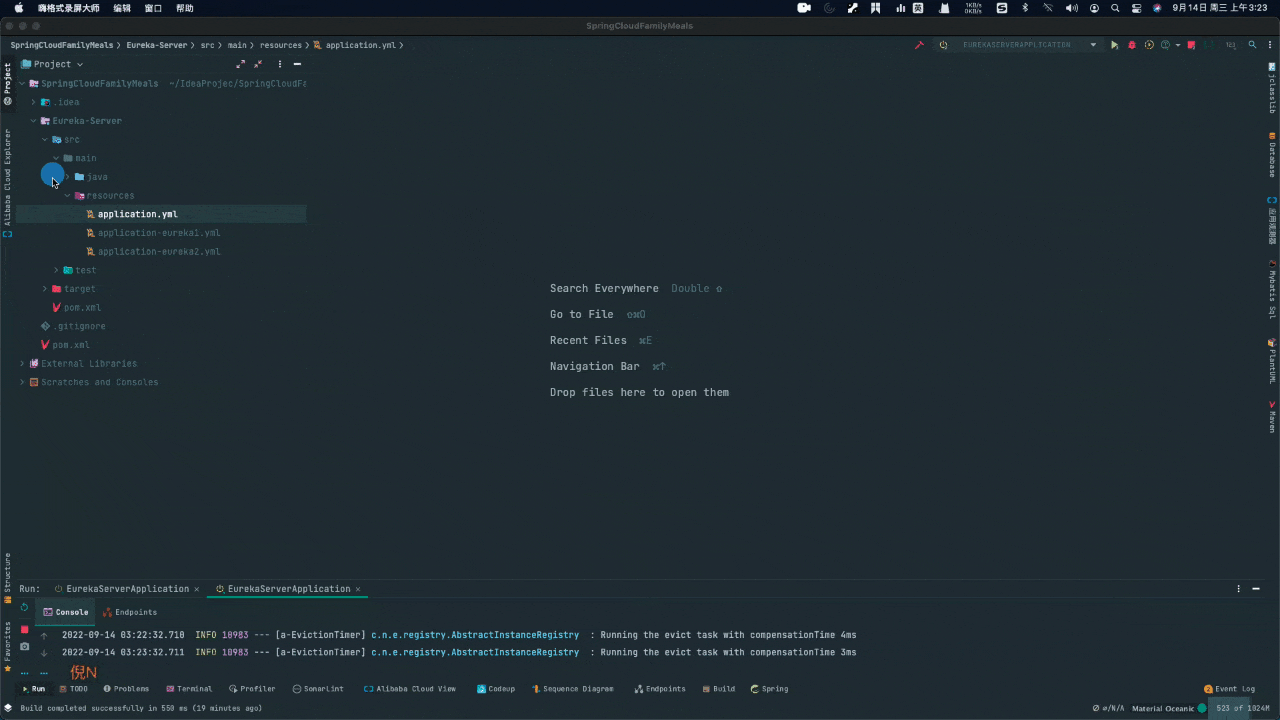Stop the application using red toolbar square
Screen dimensions: 1280x720
(1191, 45)
